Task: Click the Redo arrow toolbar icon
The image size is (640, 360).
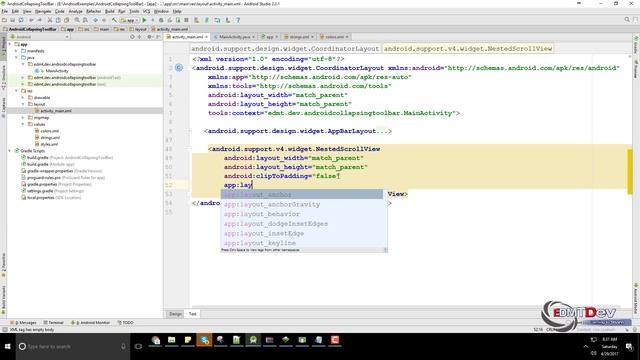Action: (x=40, y=20)
